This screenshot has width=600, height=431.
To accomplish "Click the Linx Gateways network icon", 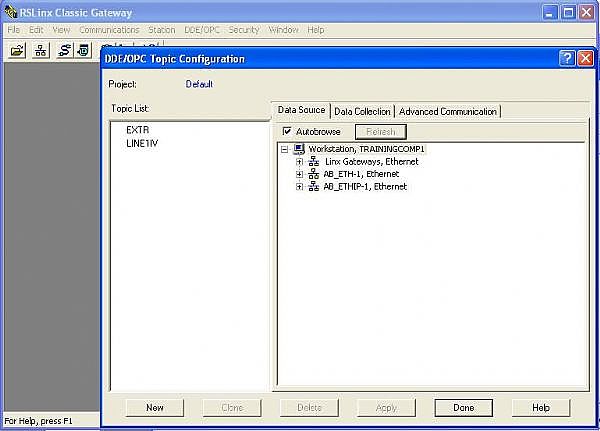I will 313,162.
